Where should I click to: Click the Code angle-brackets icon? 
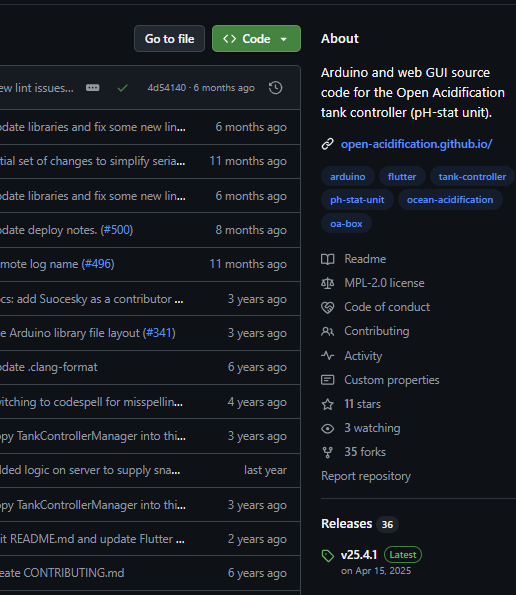(230, 39)
